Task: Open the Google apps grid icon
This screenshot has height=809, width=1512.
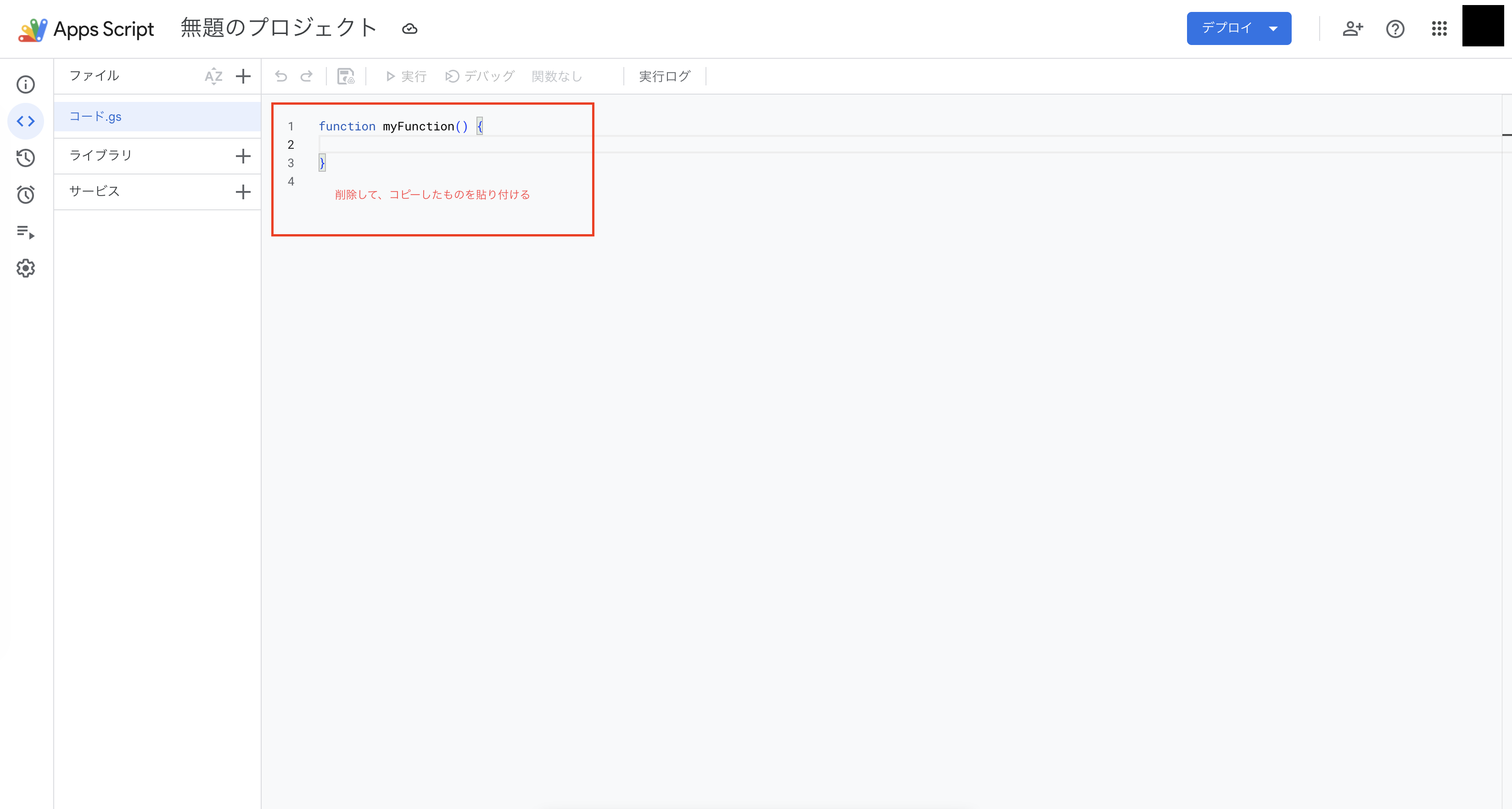Action: point(1439,29)
